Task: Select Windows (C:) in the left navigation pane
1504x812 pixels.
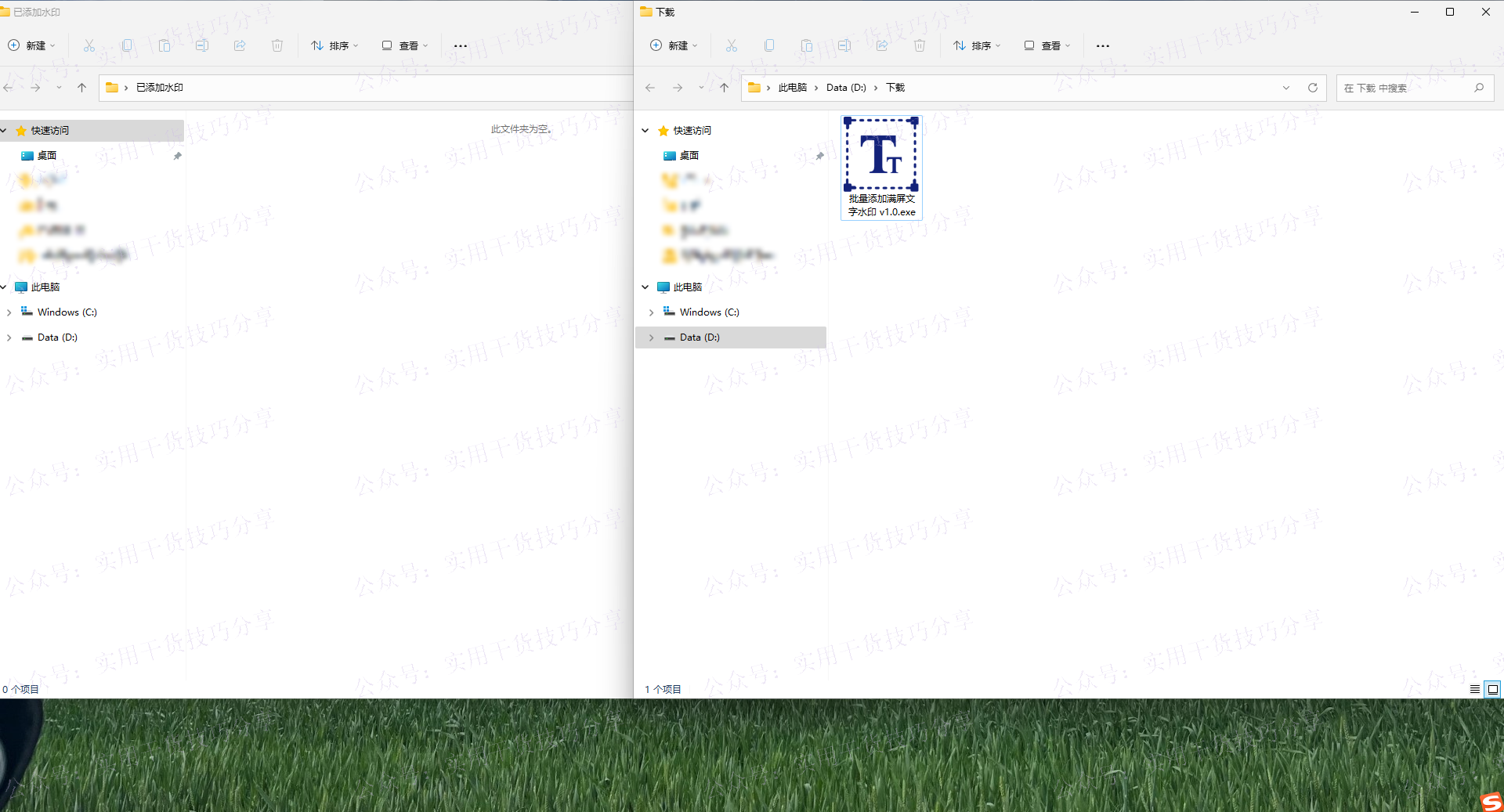Action: click(67, 312)
